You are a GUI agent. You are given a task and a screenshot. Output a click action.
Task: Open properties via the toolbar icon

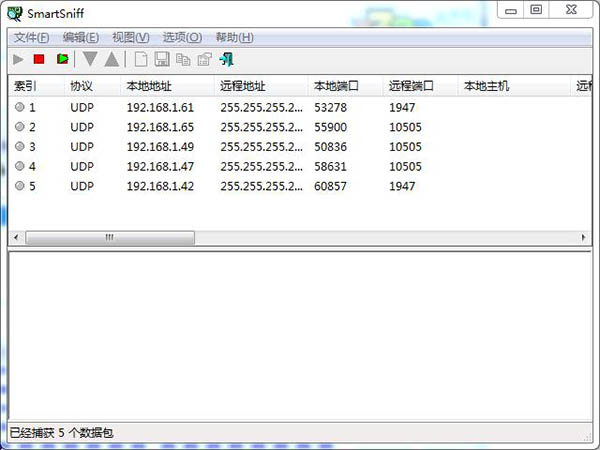(205, 60)
